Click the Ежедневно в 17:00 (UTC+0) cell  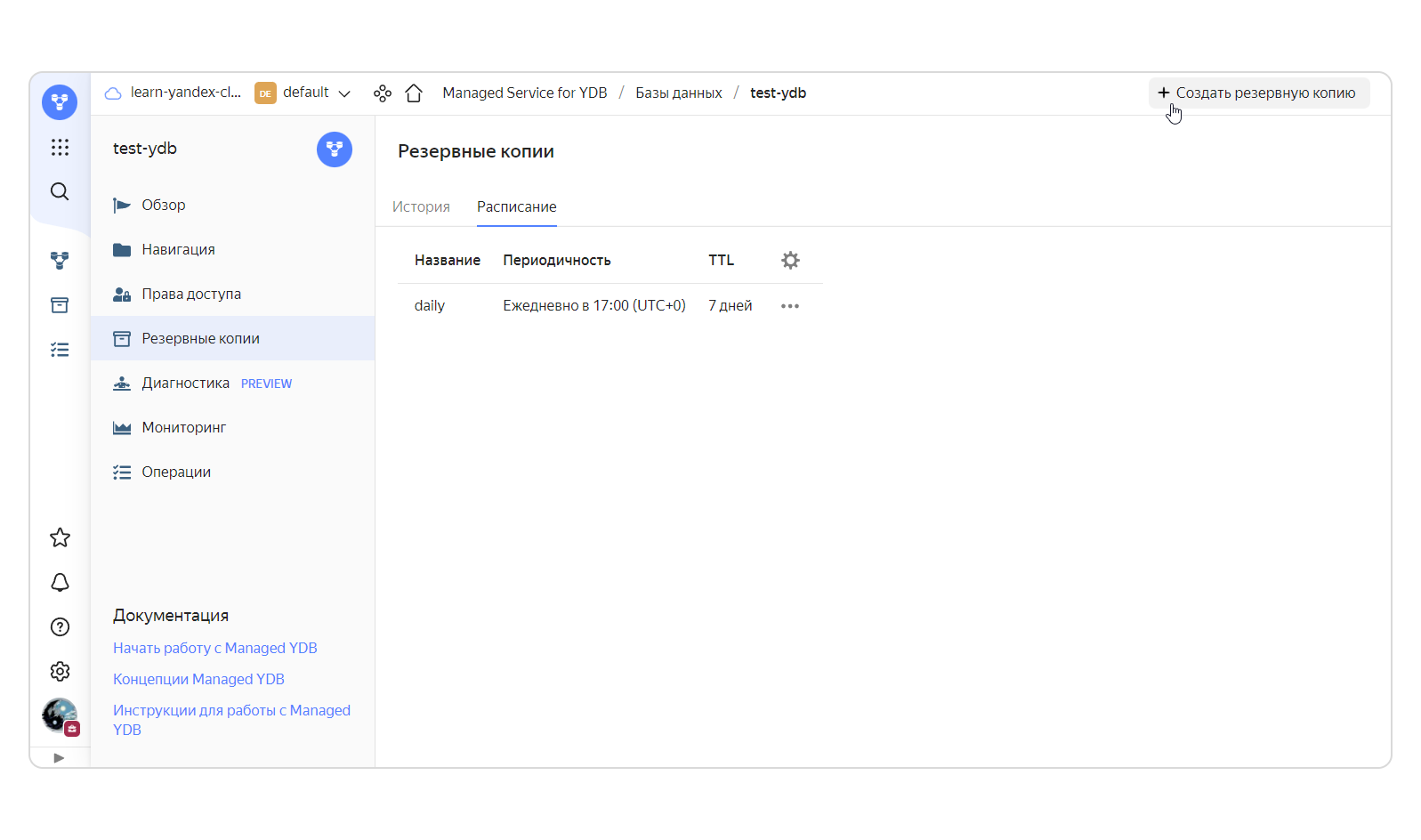coord(594,305)
